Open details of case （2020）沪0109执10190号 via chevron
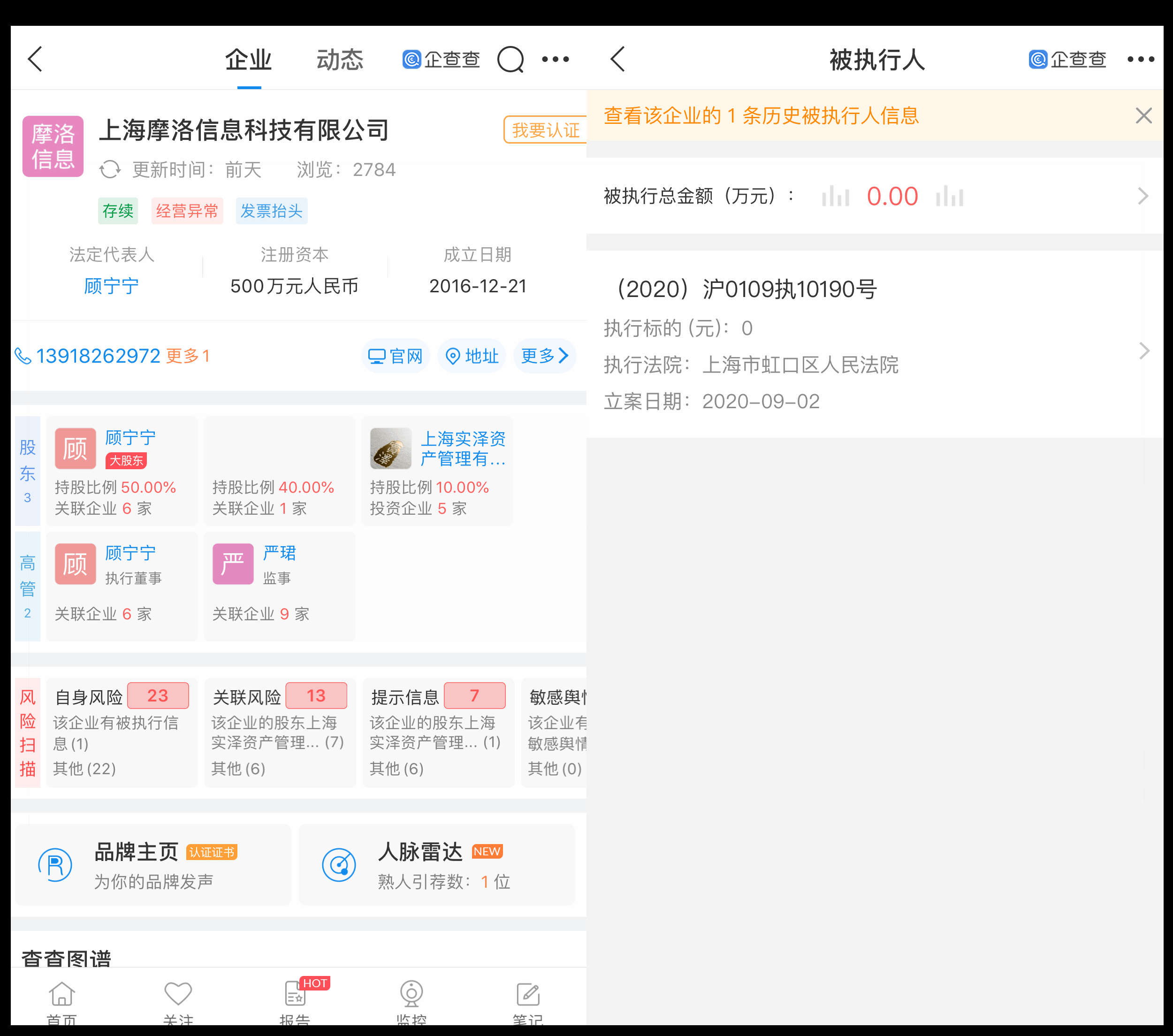 pos(1143,350)
